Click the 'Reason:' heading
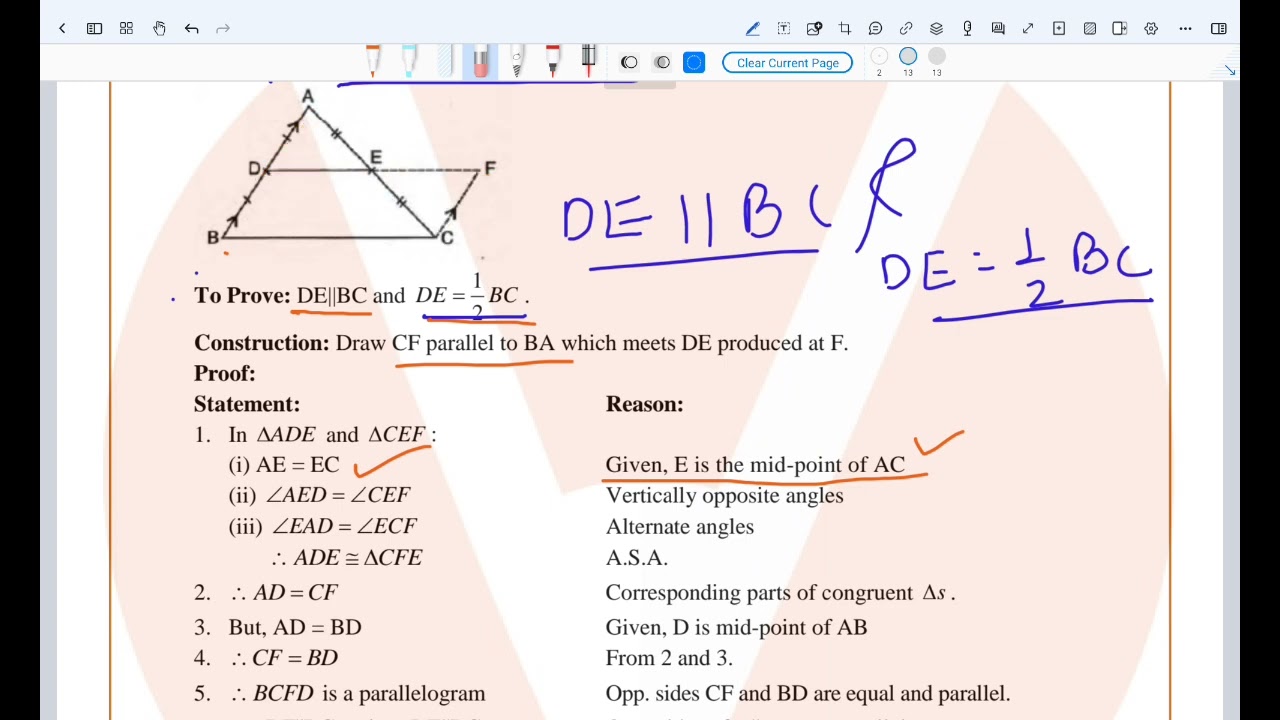 (645, 404)
